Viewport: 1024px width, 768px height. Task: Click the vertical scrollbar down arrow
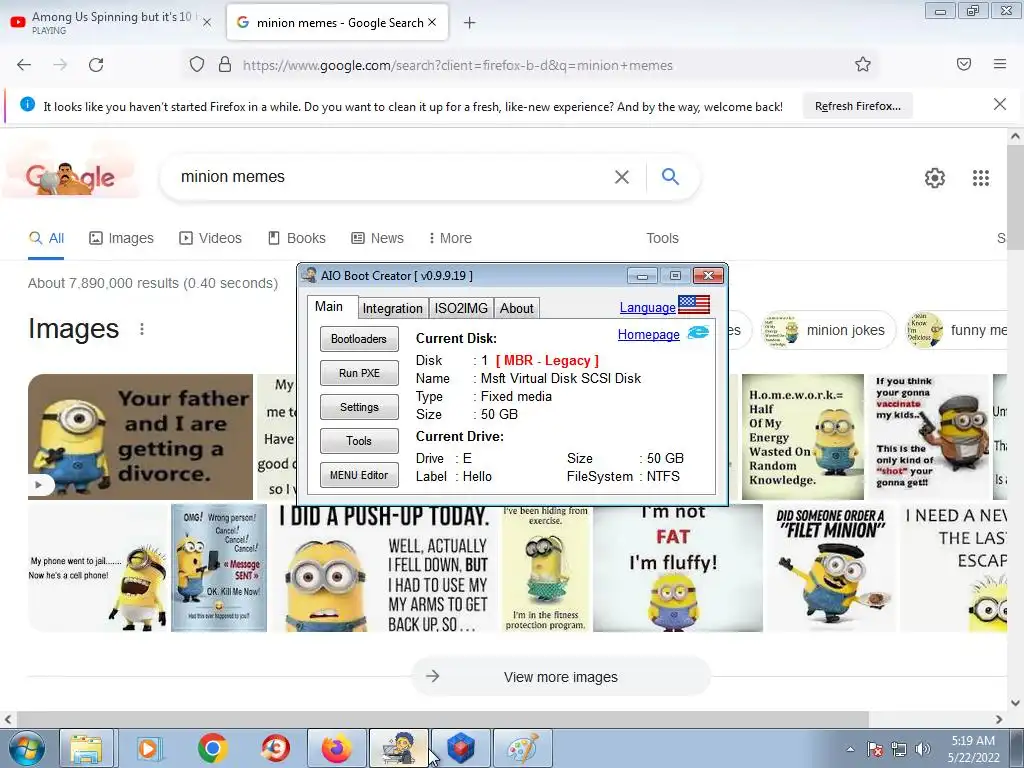(1015, 703)
